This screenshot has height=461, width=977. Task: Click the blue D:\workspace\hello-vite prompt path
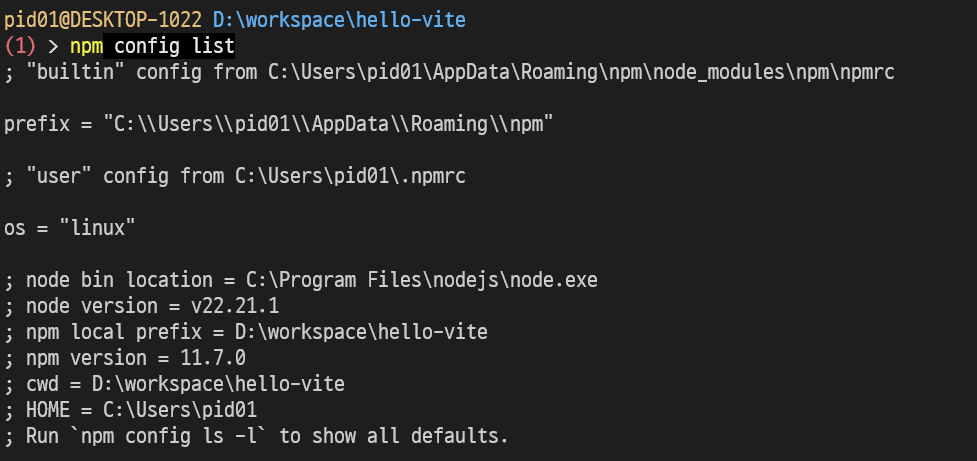click(x=338, y=19)
